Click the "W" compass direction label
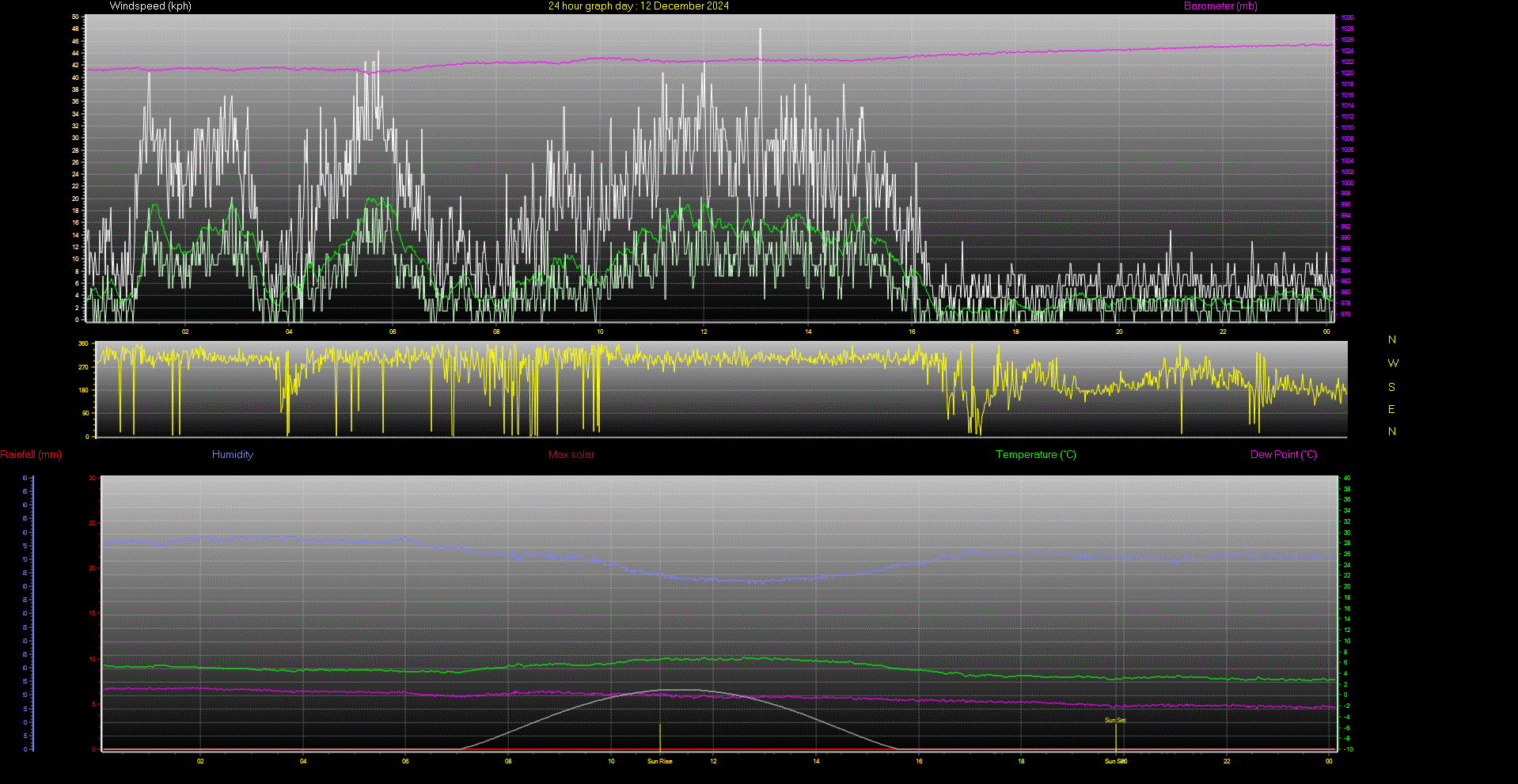 click(x=1393, y=363)
